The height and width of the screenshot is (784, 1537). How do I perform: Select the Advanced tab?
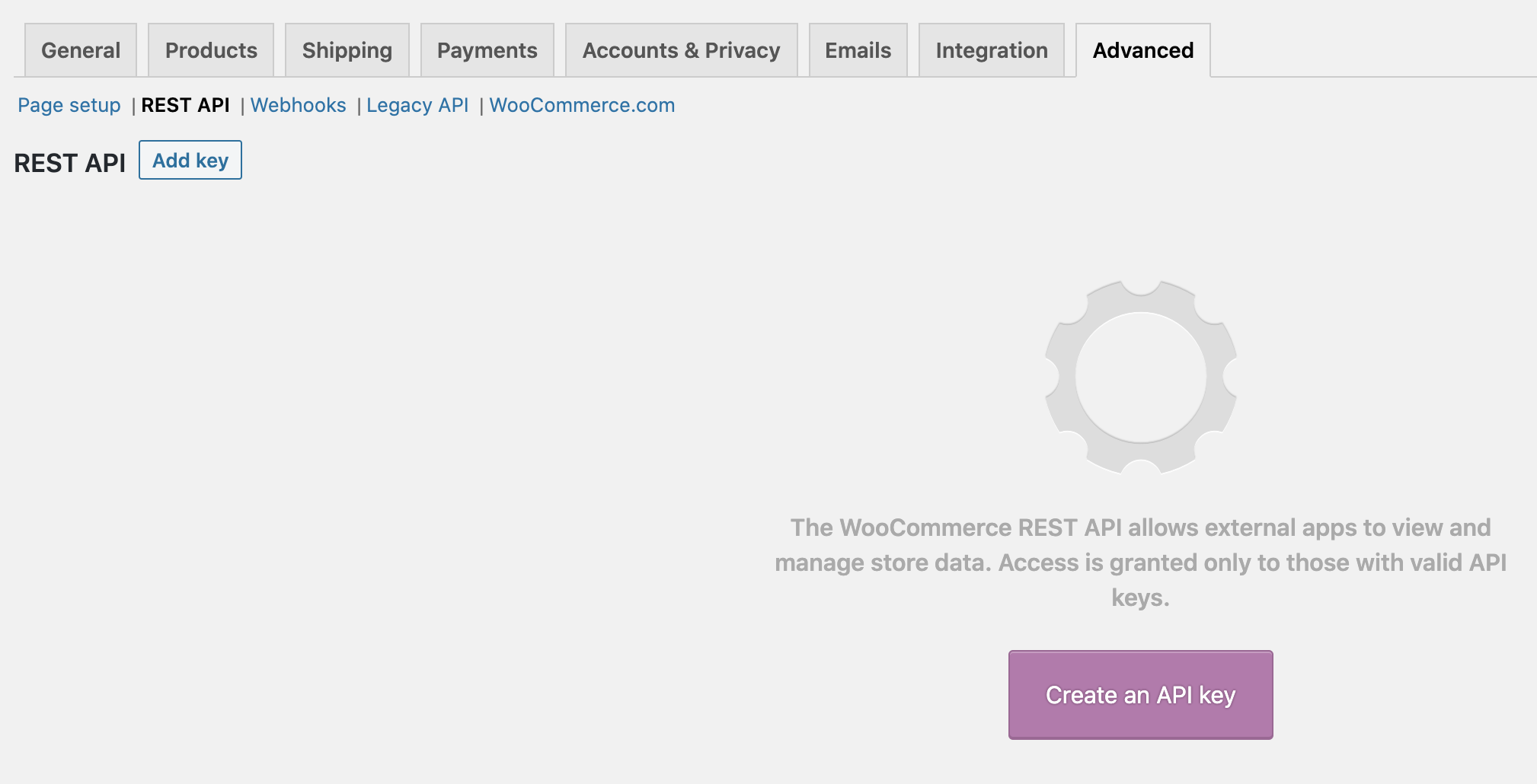tap(1143, 50)
